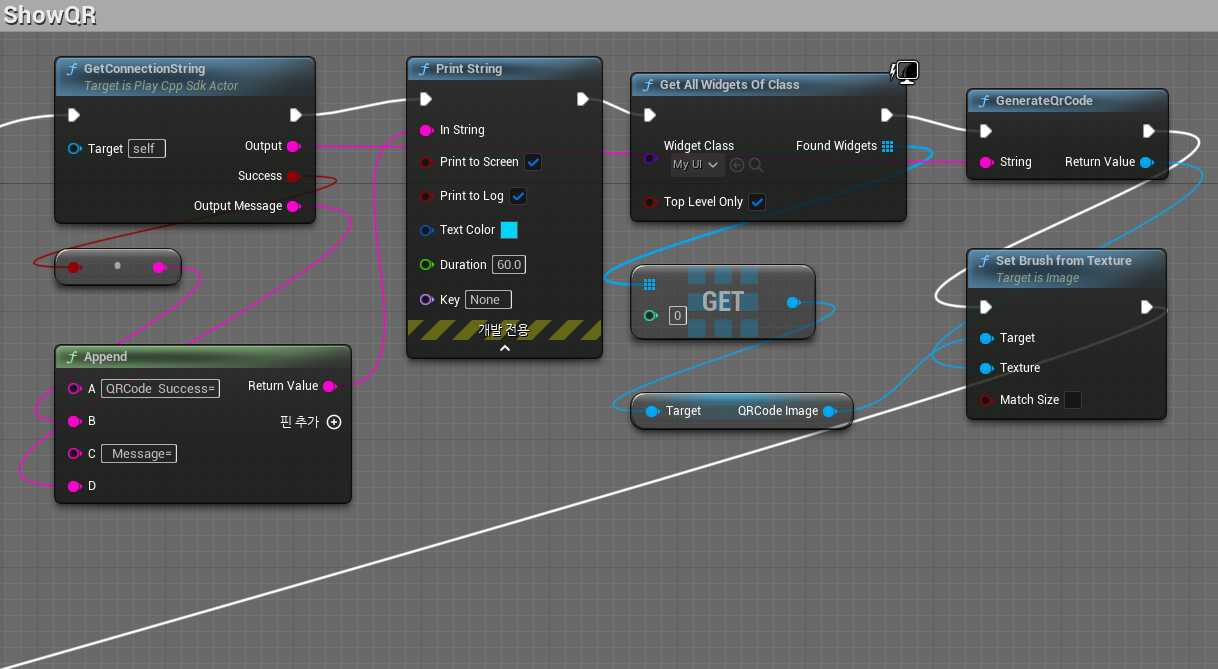
Task: Open the Widget Class My UI dropdown
Action: [697, 165]
